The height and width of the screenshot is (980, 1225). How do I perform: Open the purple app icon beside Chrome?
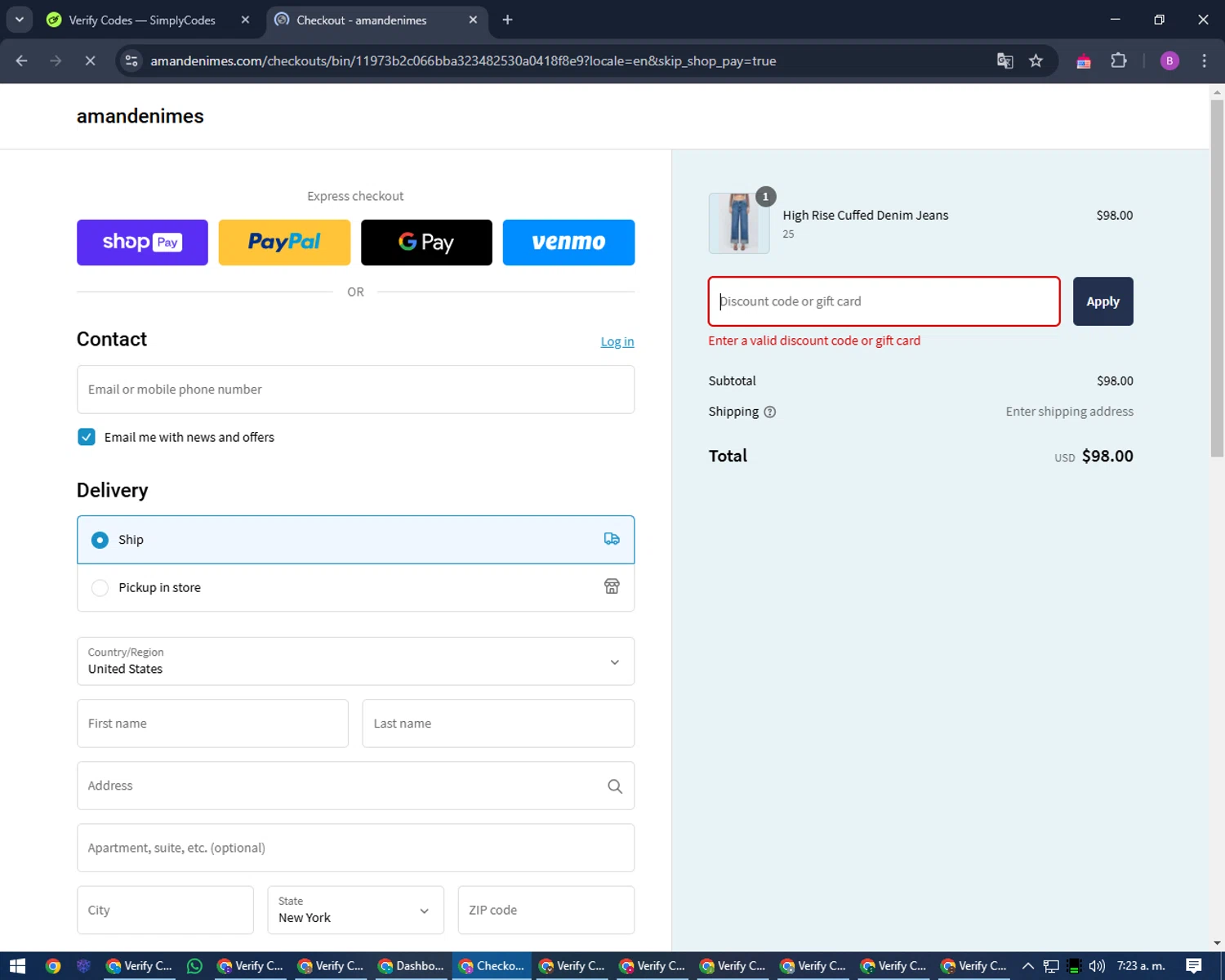click(83, 966)
